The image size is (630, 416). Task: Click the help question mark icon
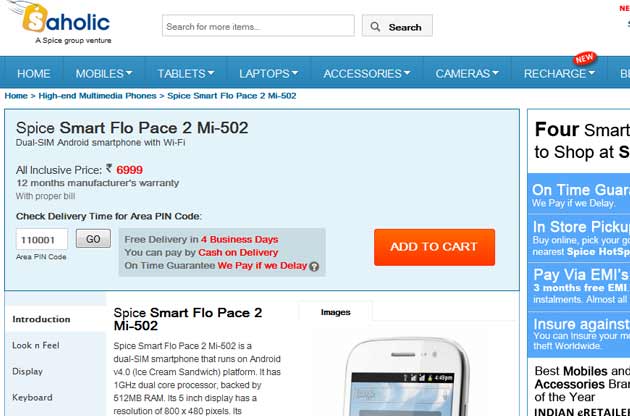[x=314, y=266]
